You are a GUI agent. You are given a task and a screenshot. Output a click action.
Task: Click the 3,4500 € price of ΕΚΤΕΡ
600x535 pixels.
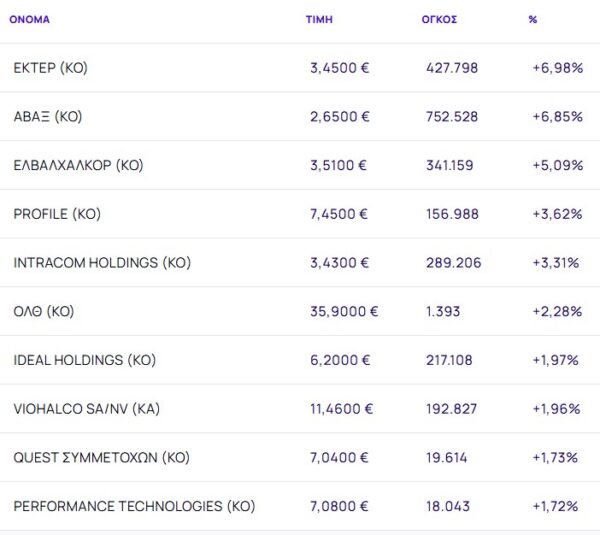(340, 68)
